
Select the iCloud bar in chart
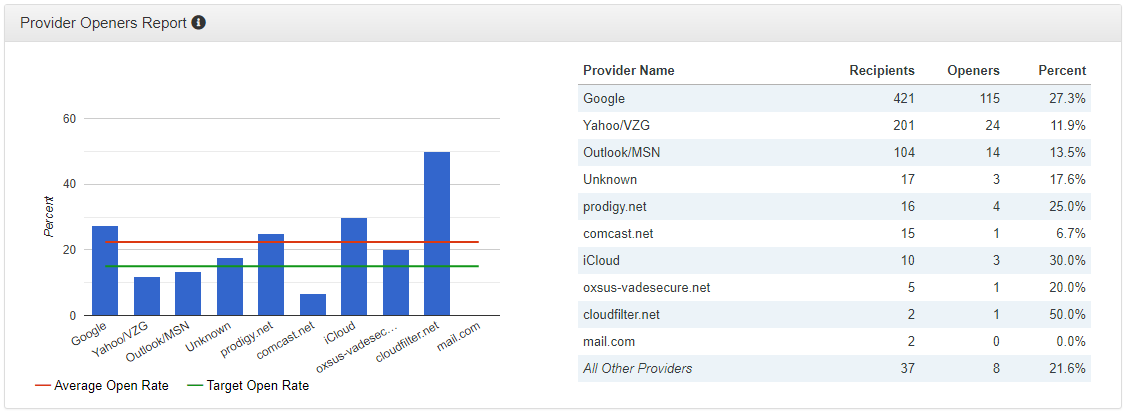354,266
